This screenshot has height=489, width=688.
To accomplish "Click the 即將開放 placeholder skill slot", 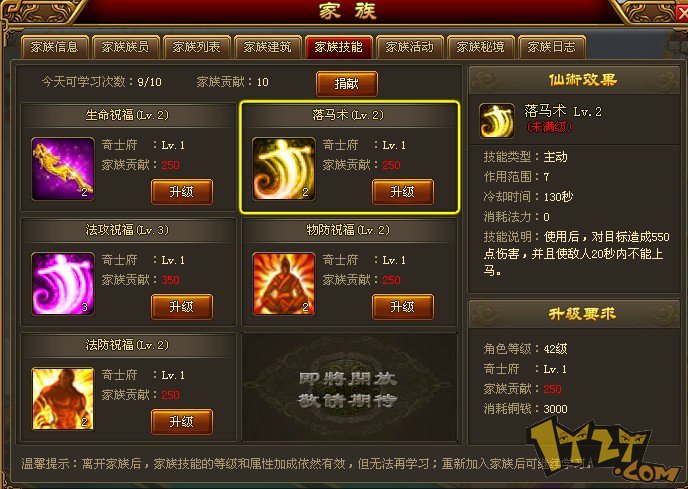I will [349, 387].
